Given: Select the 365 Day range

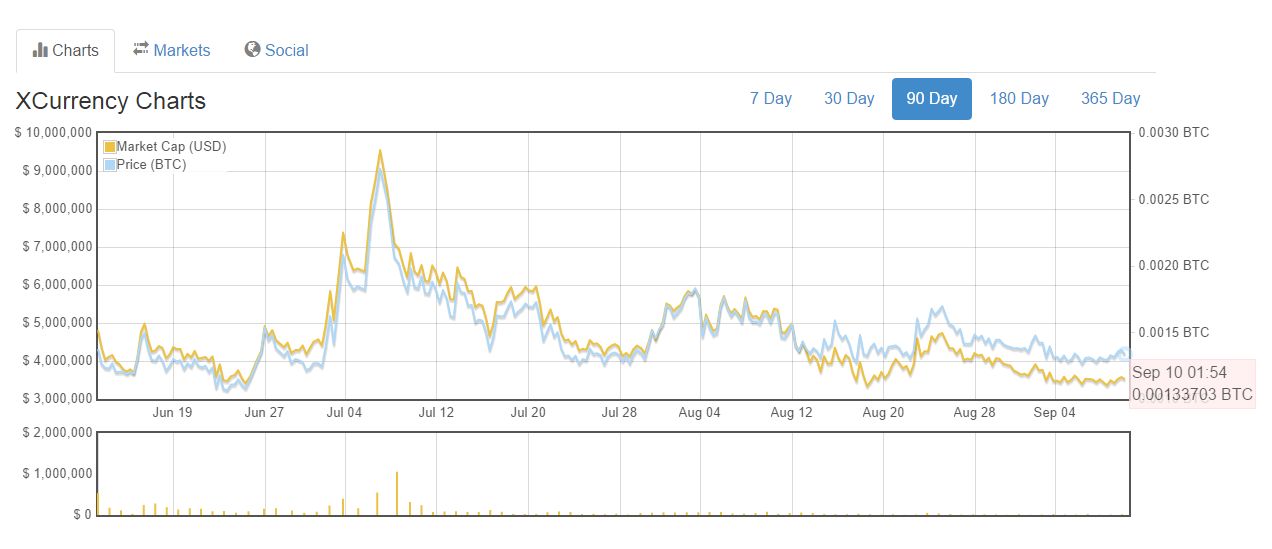Looking at the screenshot, I should (x=1111, y=98).
